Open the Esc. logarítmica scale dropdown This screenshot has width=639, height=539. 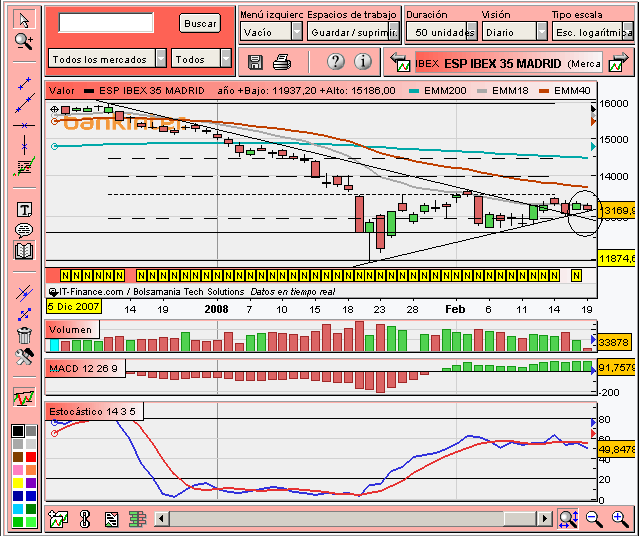[593, 32]
